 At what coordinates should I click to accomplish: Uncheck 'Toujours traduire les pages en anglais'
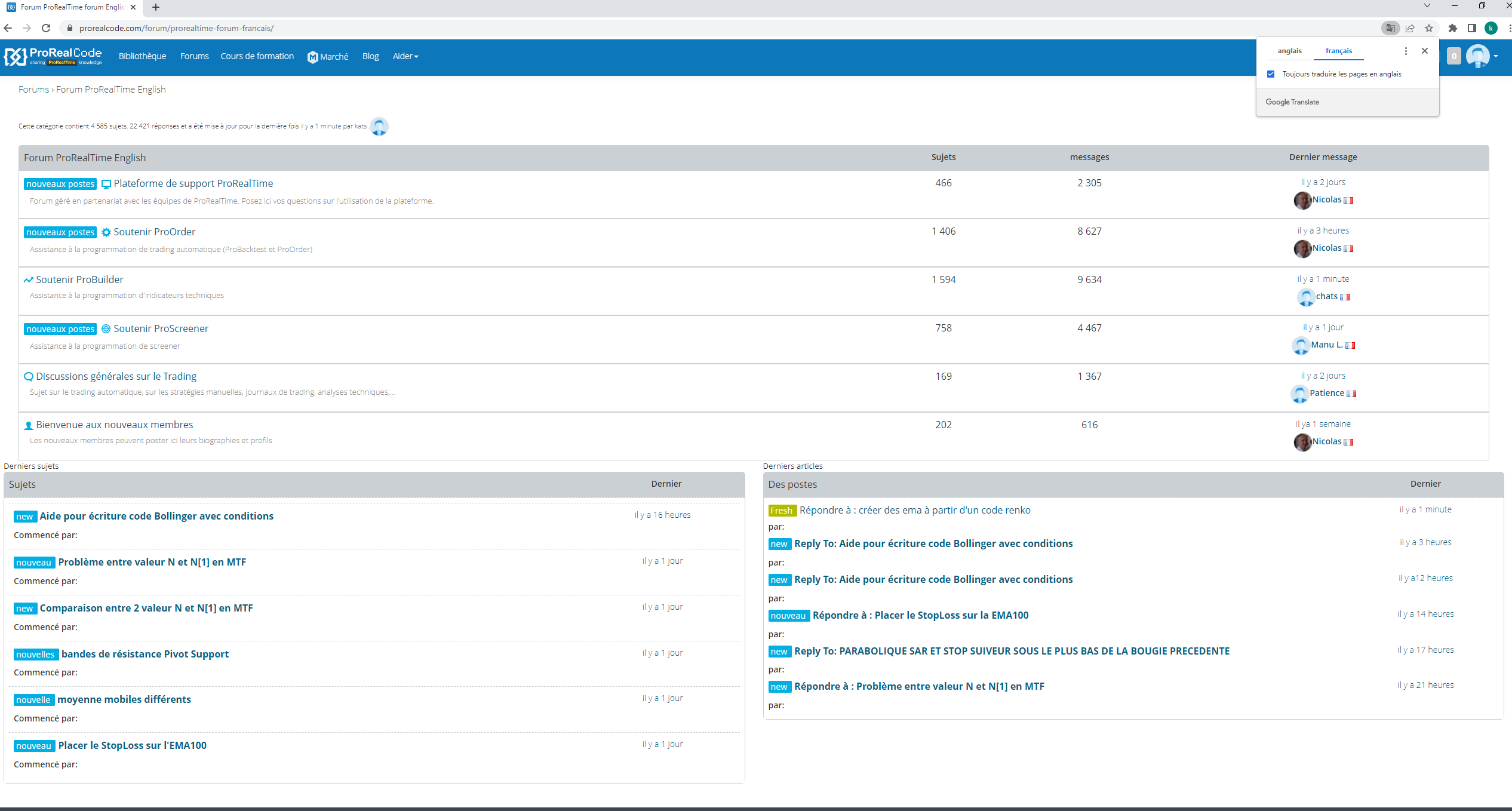[x=1271, y=74]
